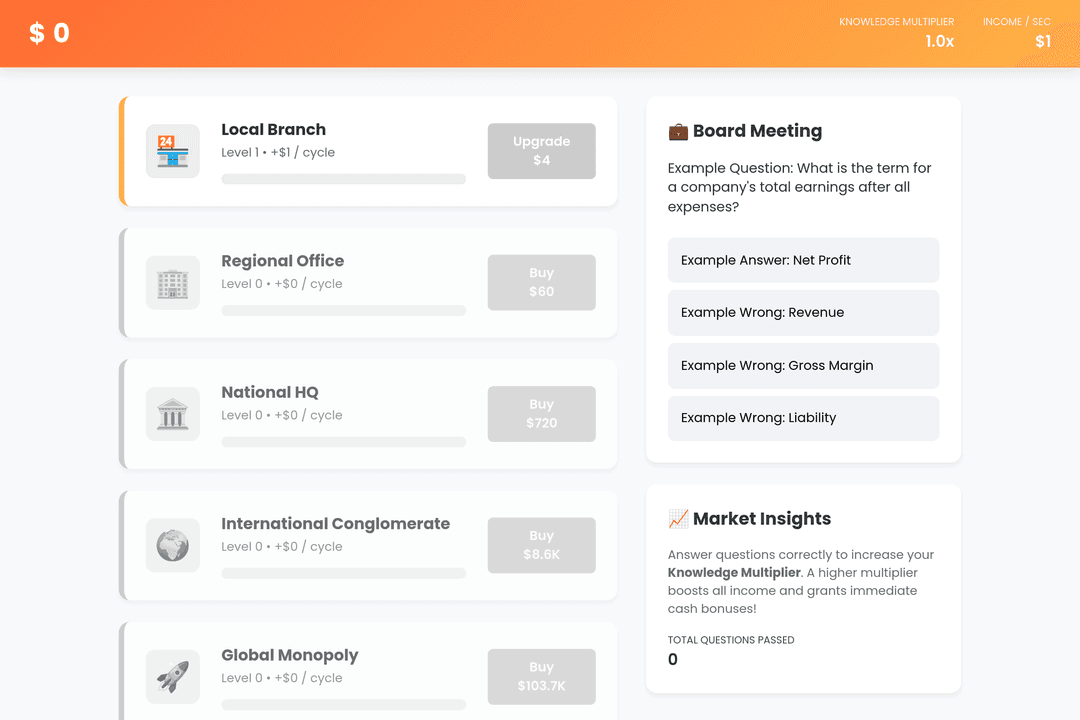Image resolution: width=1080 pixels, height=720 pixels.
Task: Click the International Conglomerate progress bar
Action: pyautogui.click(x=344, y=573)
